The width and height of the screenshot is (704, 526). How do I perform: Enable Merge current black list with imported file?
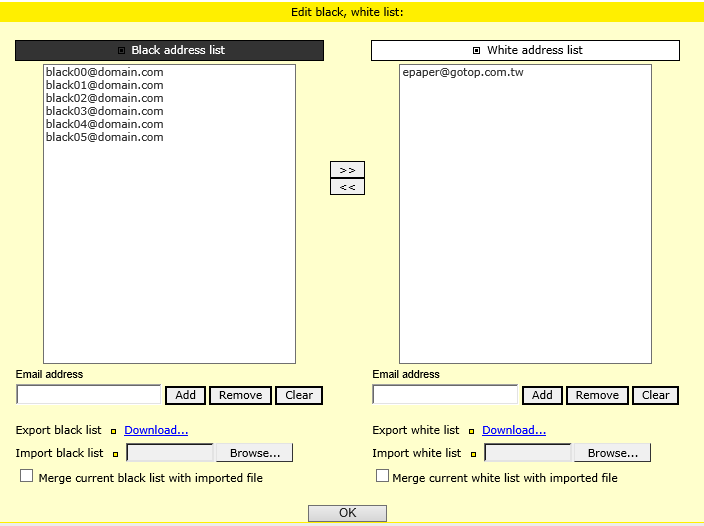point(27,477)
